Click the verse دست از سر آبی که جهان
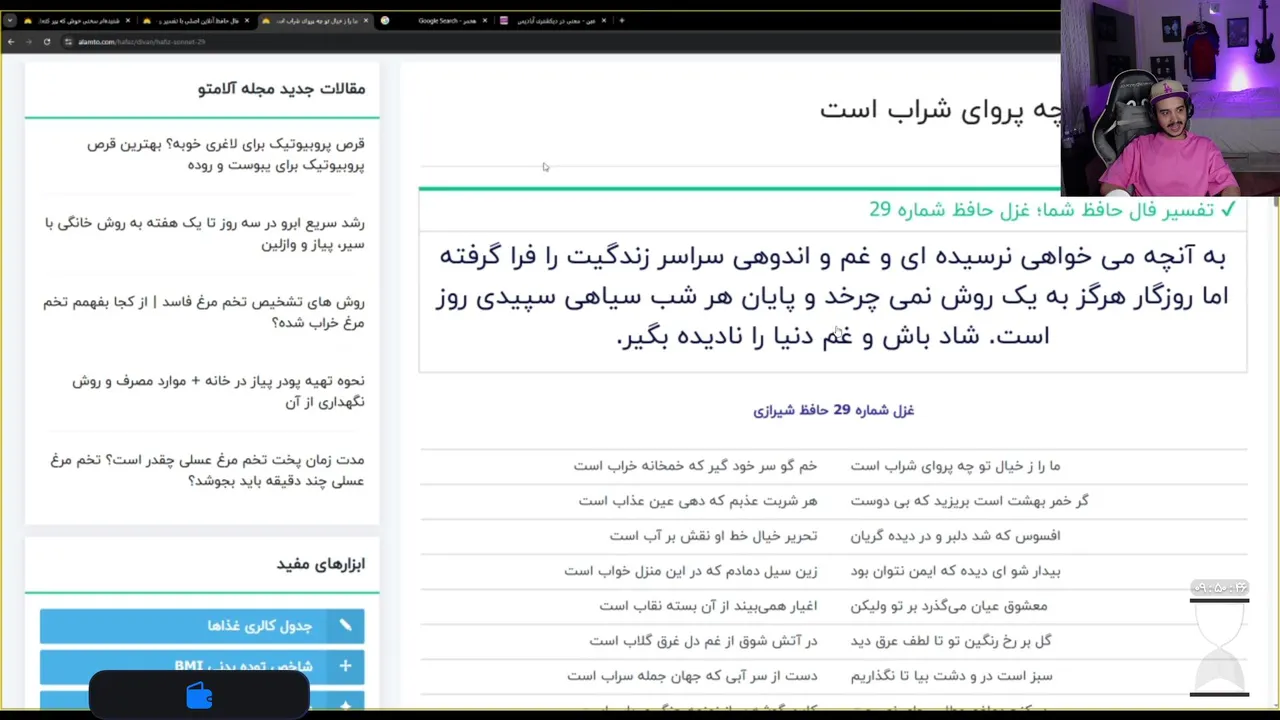The height and width of the screenshot is (720, 1280). [692, 676]
